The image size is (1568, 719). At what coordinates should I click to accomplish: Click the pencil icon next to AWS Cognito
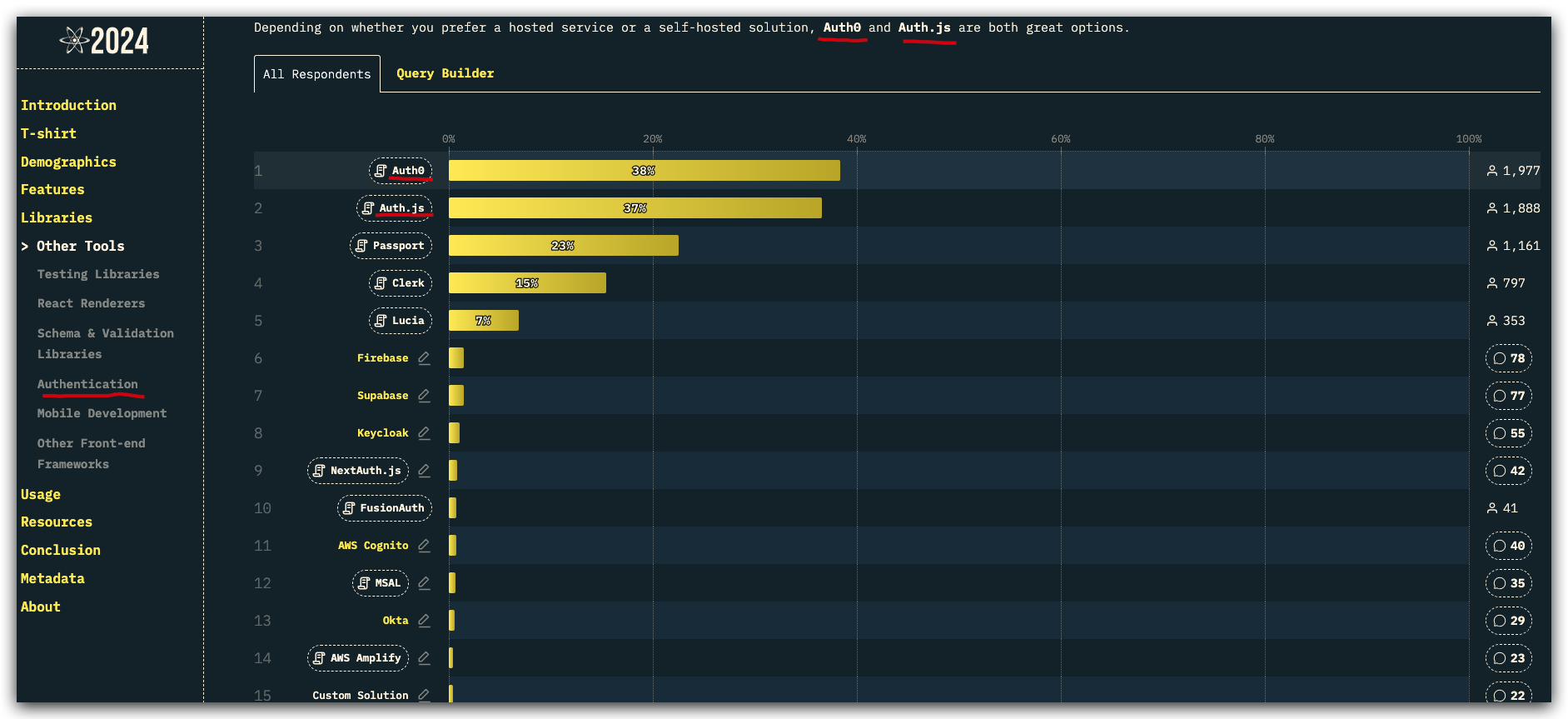tap(424, 546)
